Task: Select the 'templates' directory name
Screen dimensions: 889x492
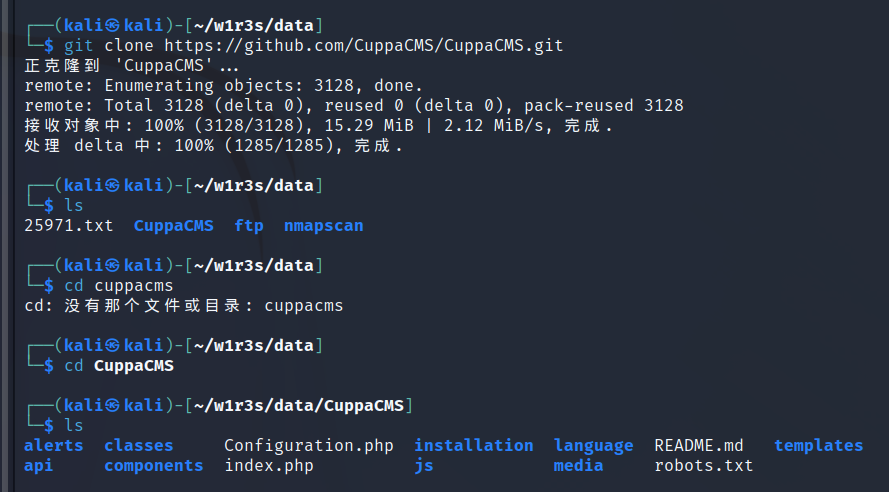Action: click(819, 446)
